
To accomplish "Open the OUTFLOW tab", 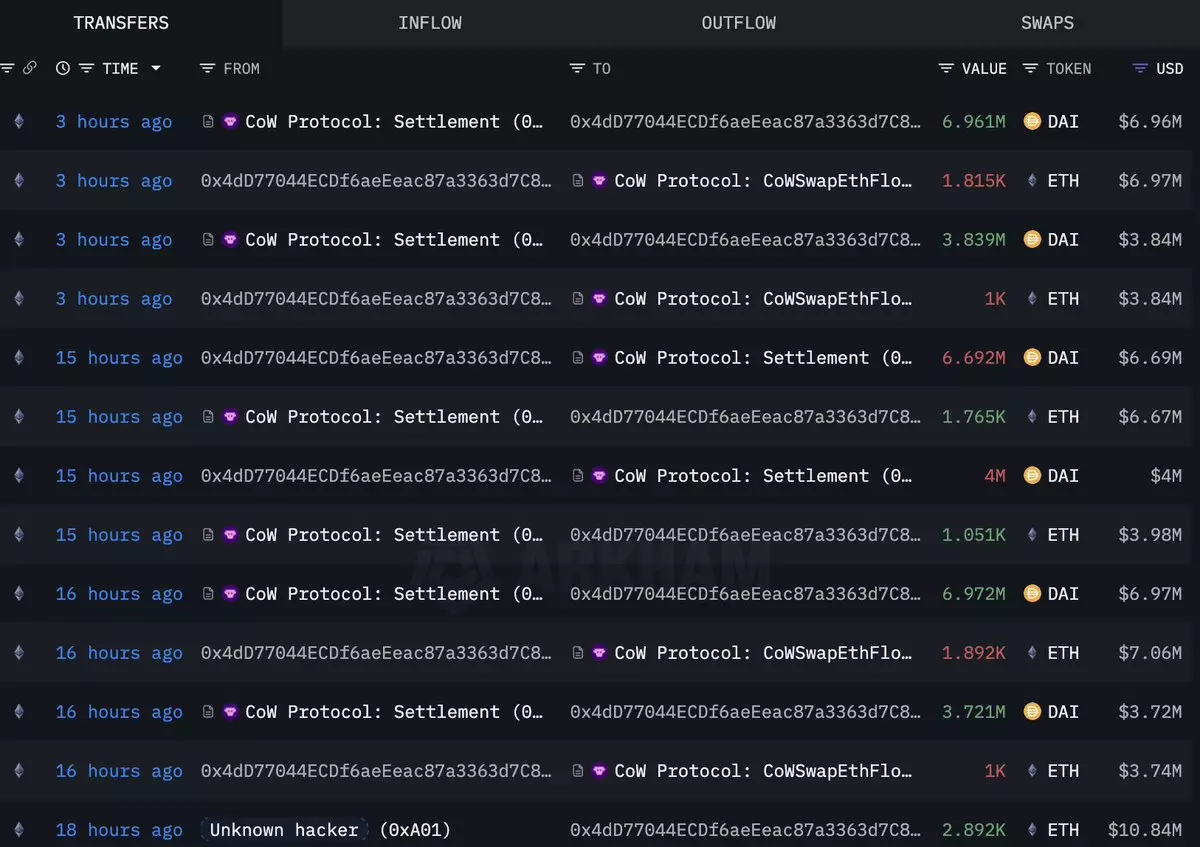I will tap(738, 23).
